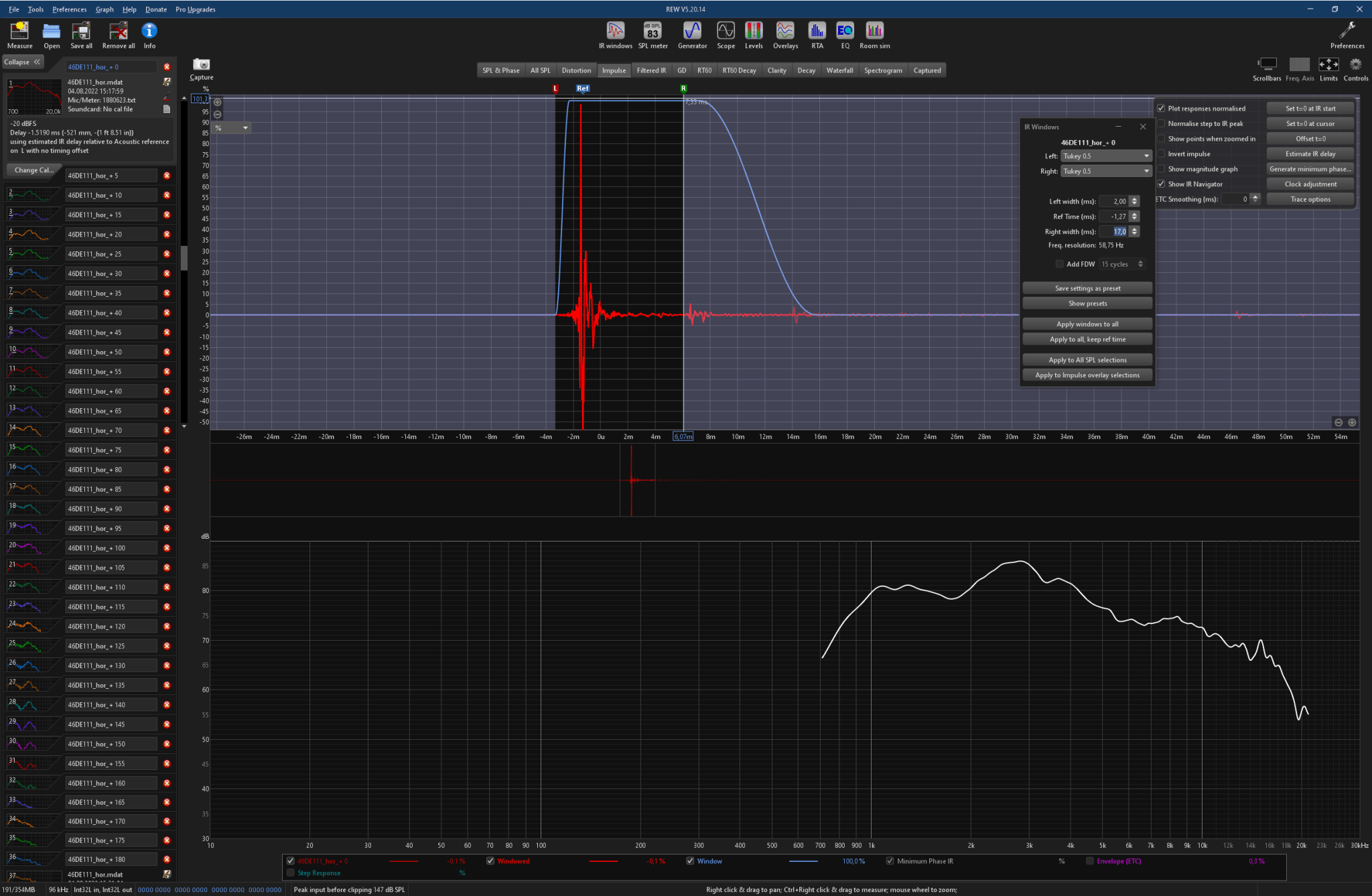Switch to Waterfall tab
Viewport: 1372px width, 896px height.
[x=839, y=70]
